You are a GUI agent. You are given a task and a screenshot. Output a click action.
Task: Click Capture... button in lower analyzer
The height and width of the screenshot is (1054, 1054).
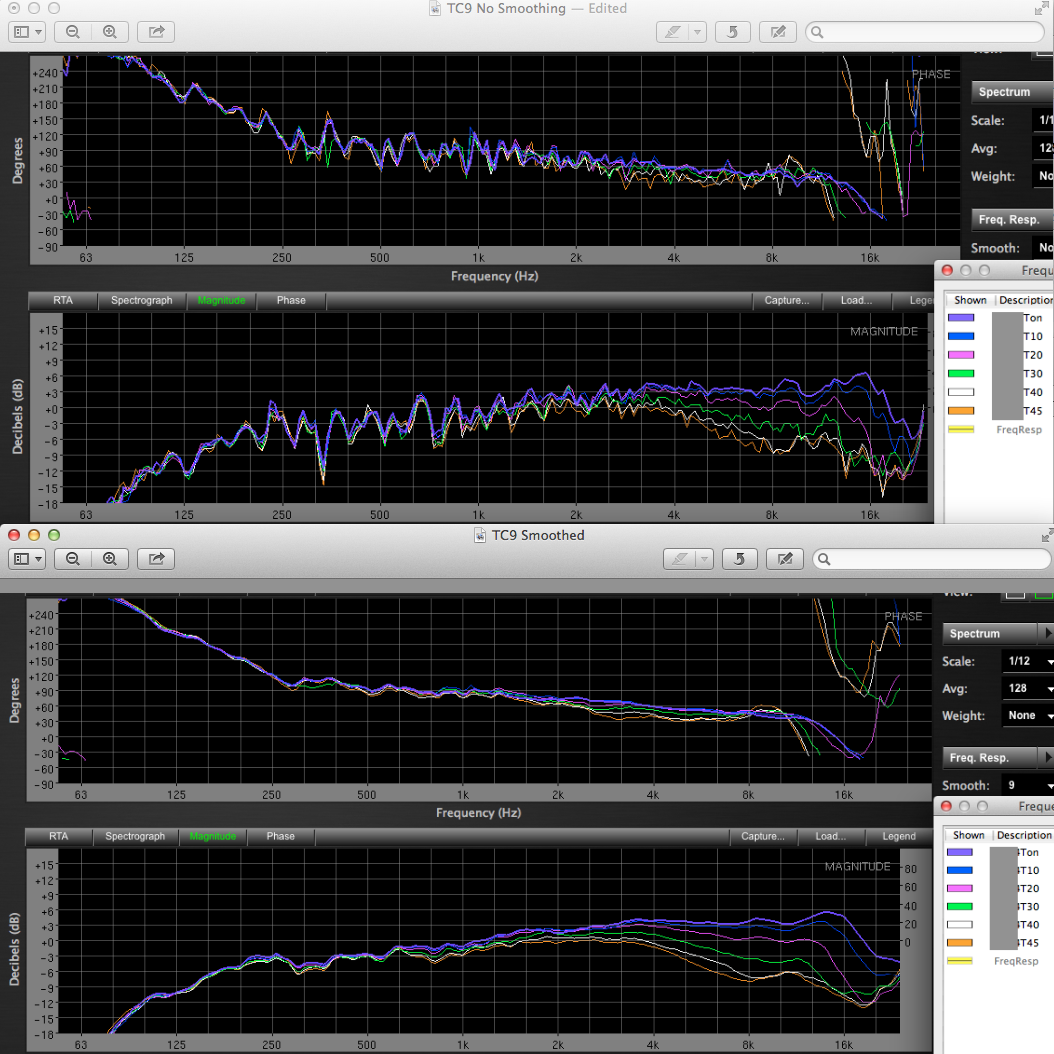[x=763, y=836]
